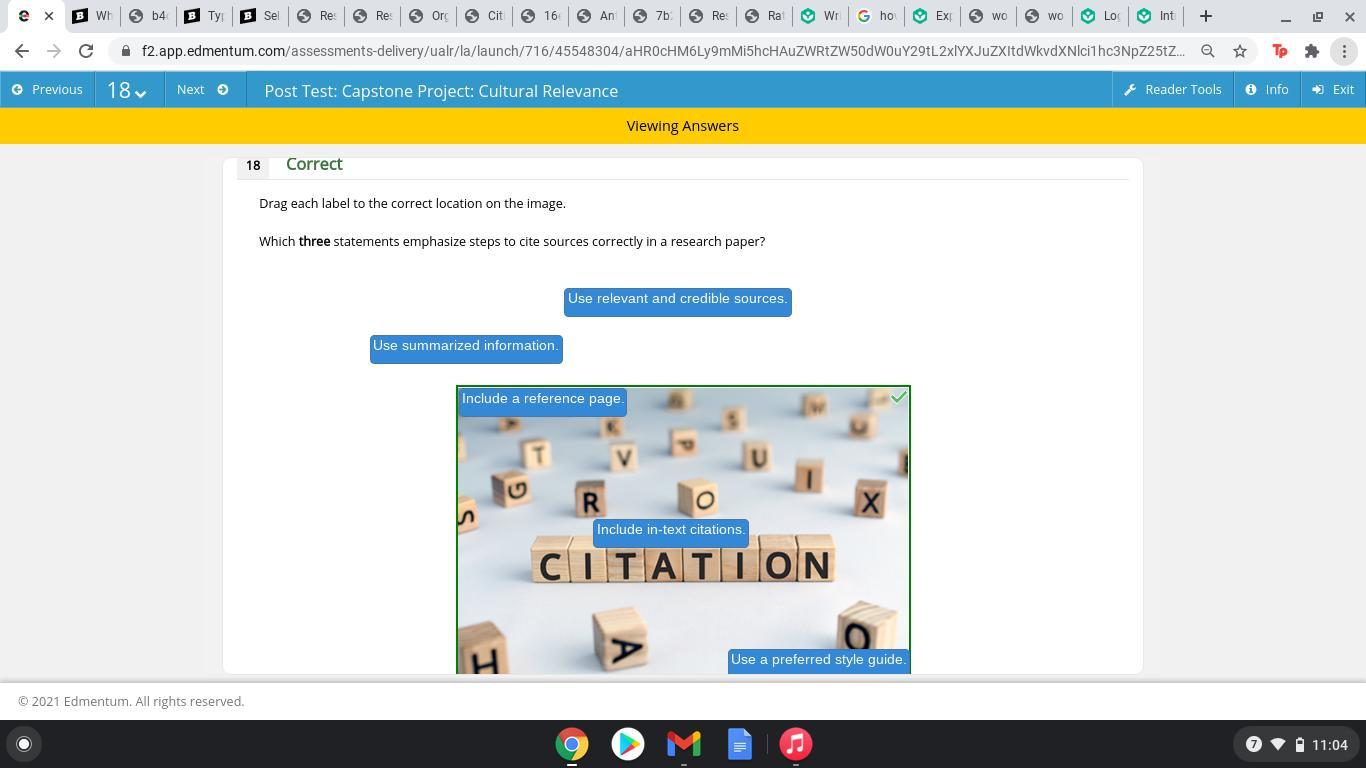Open the Play Store shelf icon
The width and height of the screenshot is (1366, 768).
coord(628,744)
